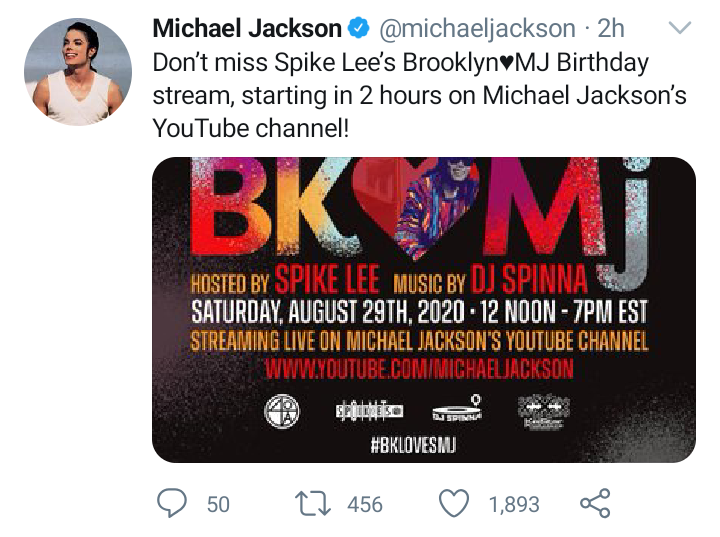The width and height of the screenshot is (720, 537).
Task: Click the blue verified badge
Action: [x=359, y=29]
